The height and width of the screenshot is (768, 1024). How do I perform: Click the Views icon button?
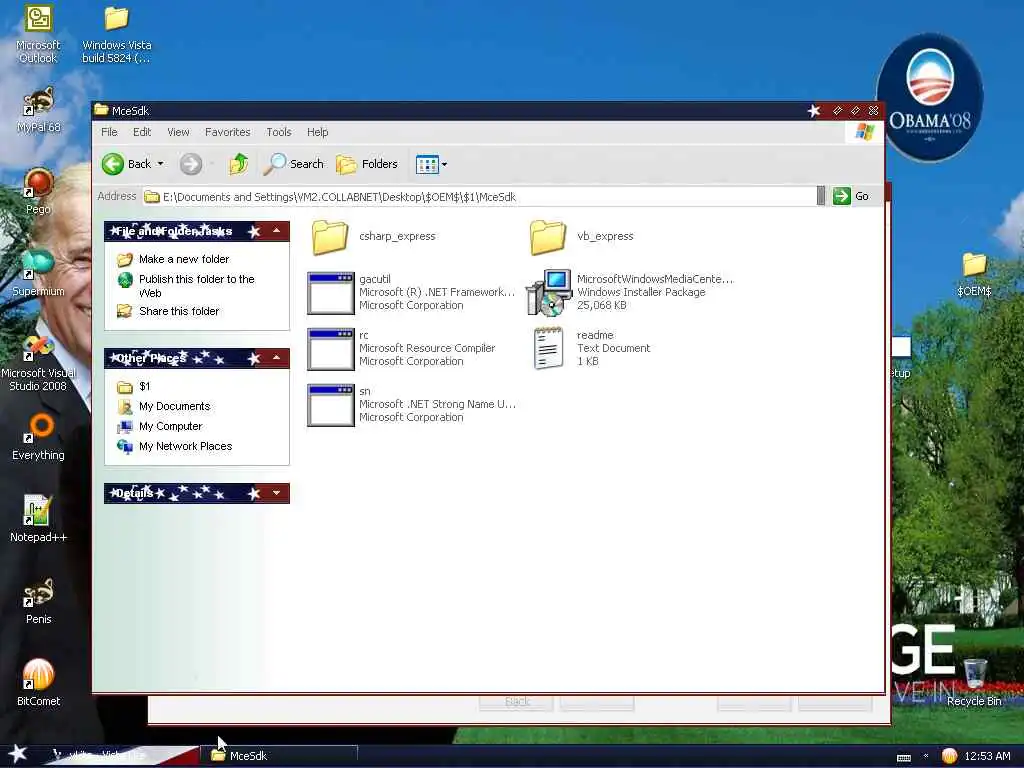[x=427, y=165]
